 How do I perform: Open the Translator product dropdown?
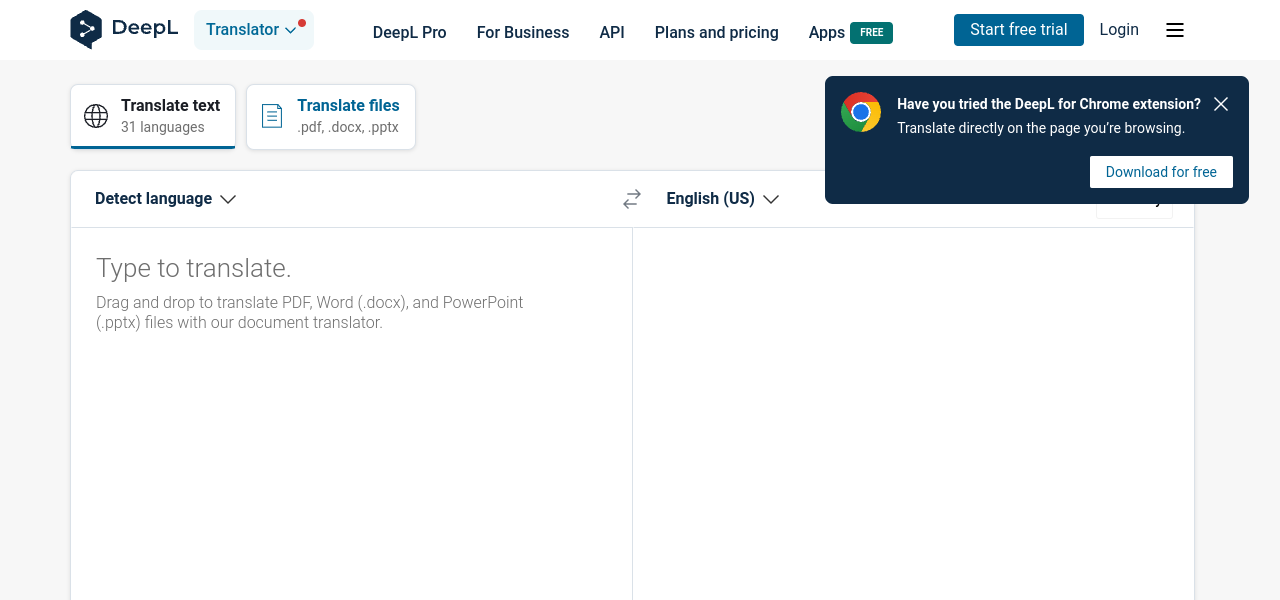(252, 30)
